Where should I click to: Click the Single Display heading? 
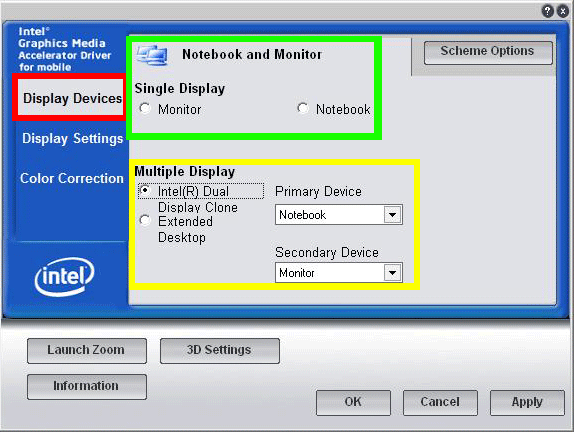(x=180, y=89)
